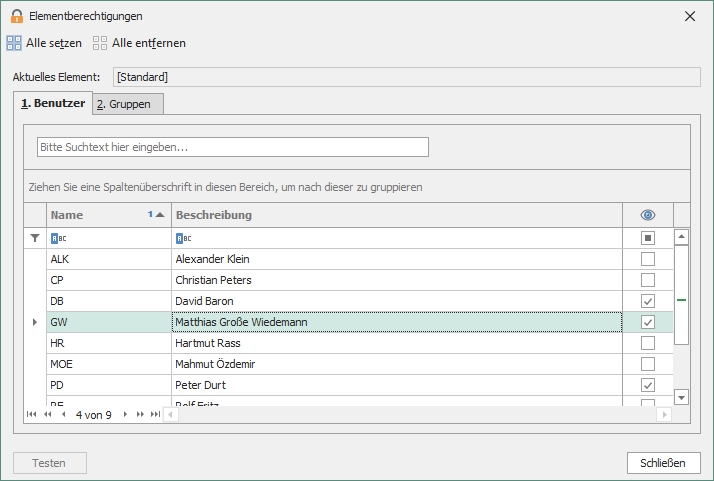Go to next record in navigator
714x481 pixels.
click(125, 414)
